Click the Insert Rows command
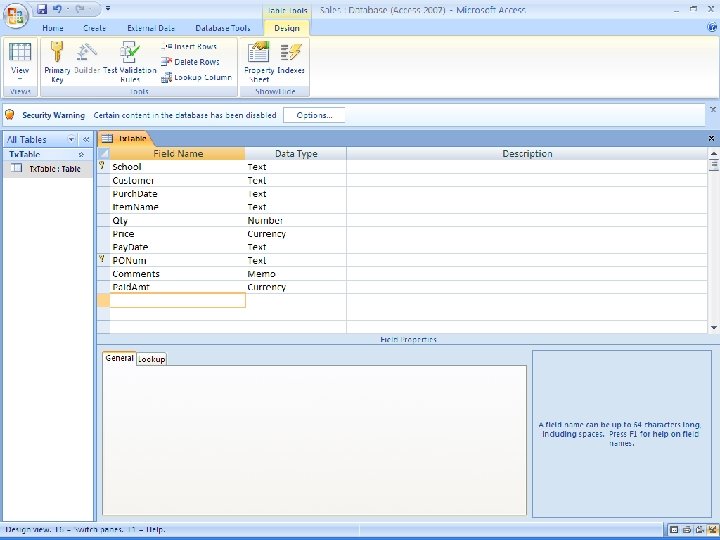720x540 pixels. tap(190, 47)
